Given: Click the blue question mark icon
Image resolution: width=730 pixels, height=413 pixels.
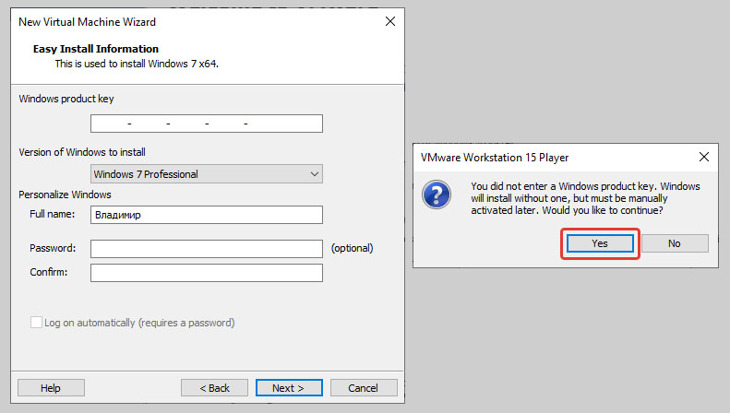Looking at the screenshot, I should (436, 194).
